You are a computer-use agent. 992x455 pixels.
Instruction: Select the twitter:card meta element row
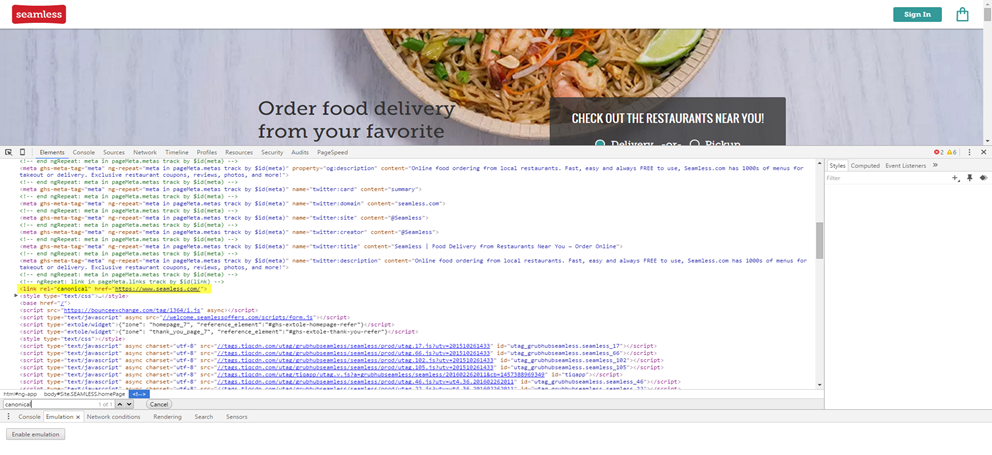click(221, 189)
